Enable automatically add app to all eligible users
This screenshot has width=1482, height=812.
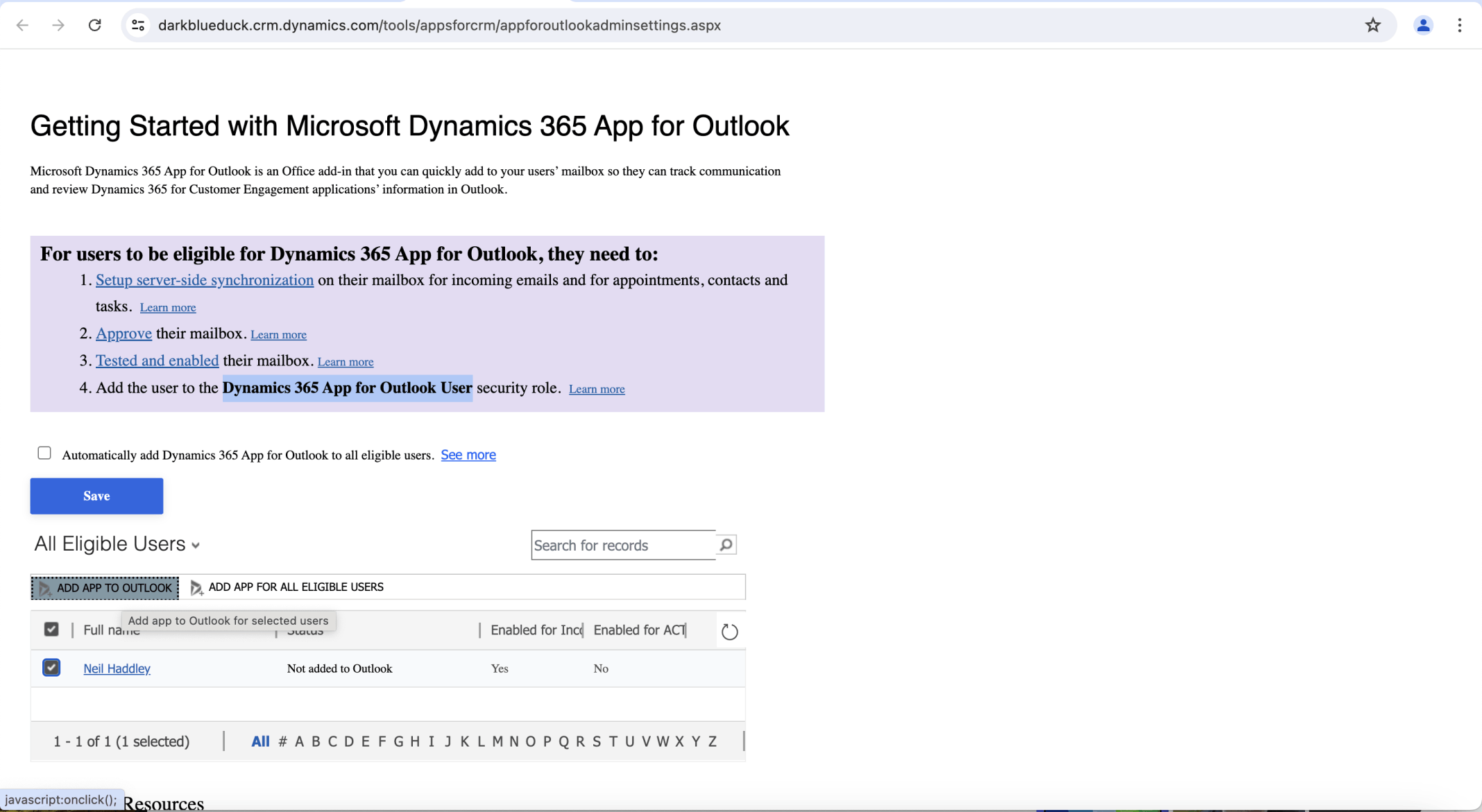pyautogui.click(x=44, y=452)
